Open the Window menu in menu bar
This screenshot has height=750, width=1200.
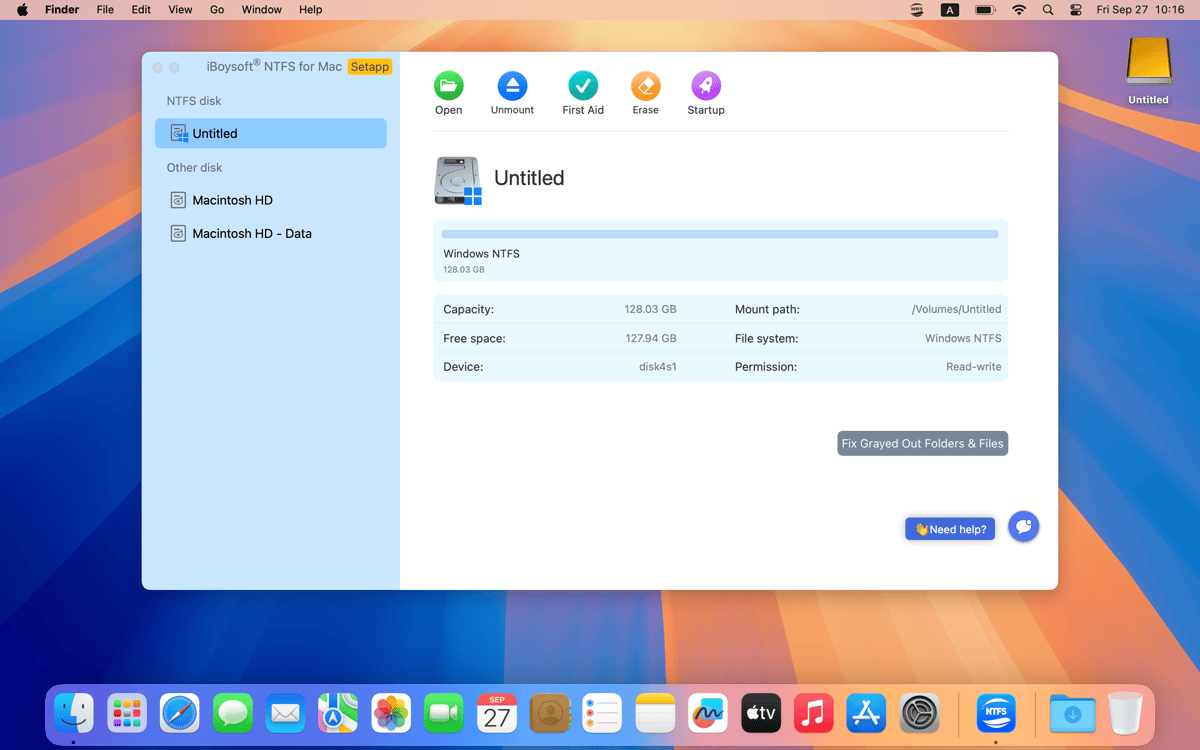click(x=261, y=10)
